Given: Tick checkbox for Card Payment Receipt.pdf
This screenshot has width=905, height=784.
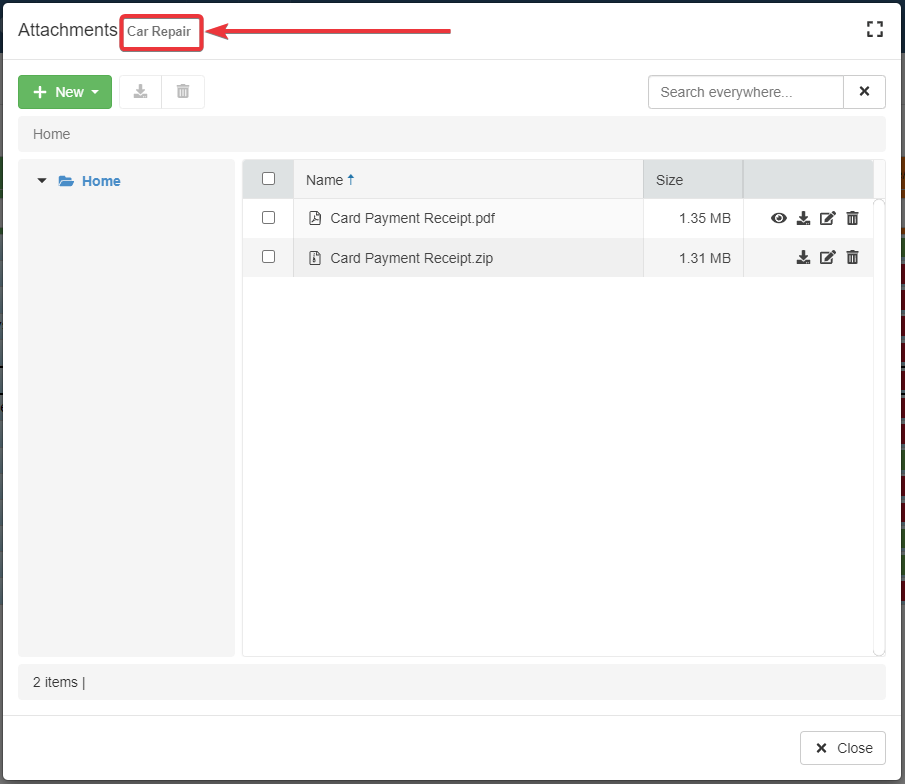Looking at the screenshot, I should pos(268,217).
